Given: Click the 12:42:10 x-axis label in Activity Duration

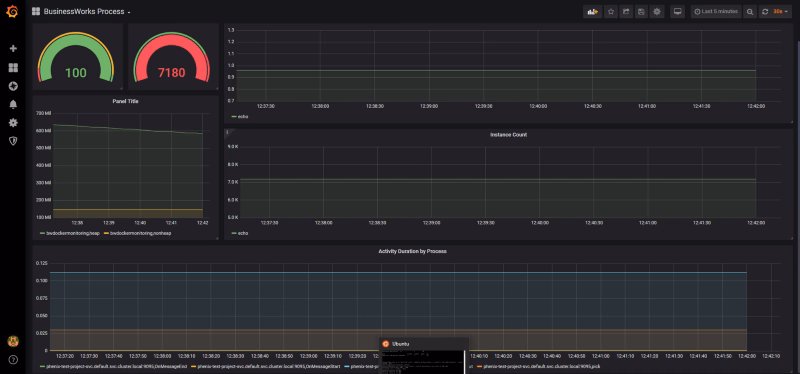Looking at the screenshot, I should pyautogui.click(x=771, y=357).
